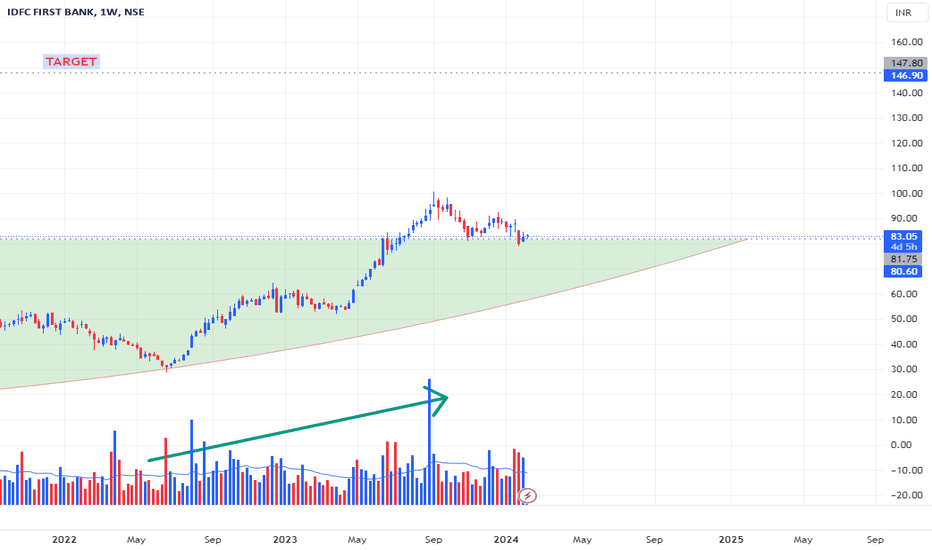Select the tallest blue volume bar

pos(429,442)
